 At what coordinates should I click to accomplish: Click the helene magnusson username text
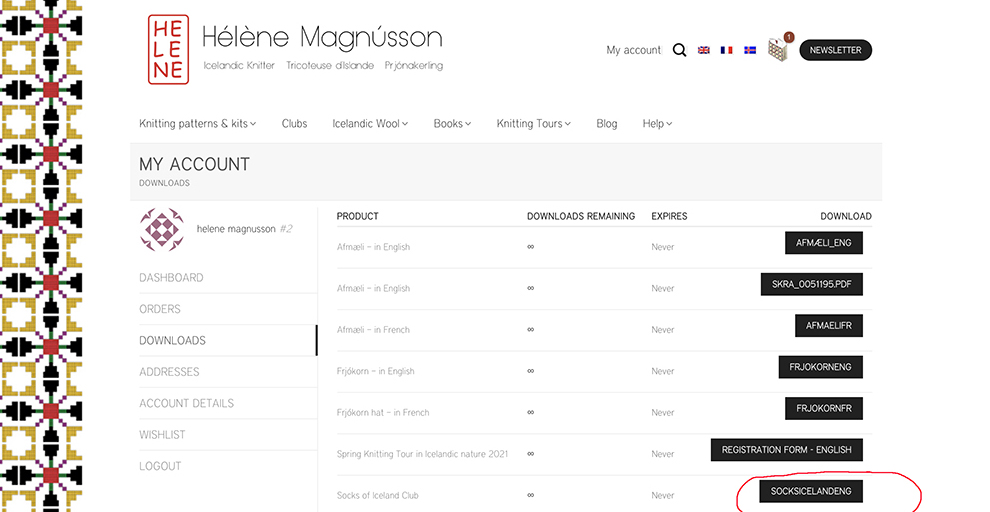point(236,229)
